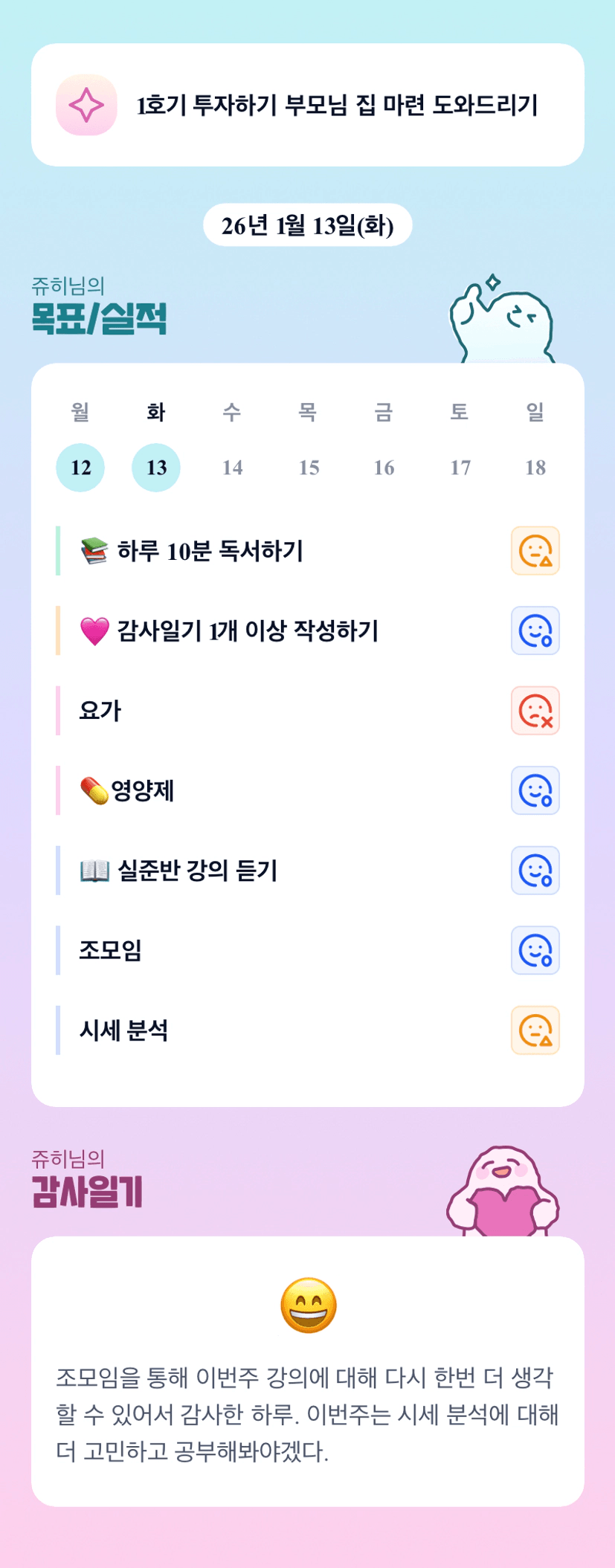Select Monday 12 in the week calendar

[80, 468]
